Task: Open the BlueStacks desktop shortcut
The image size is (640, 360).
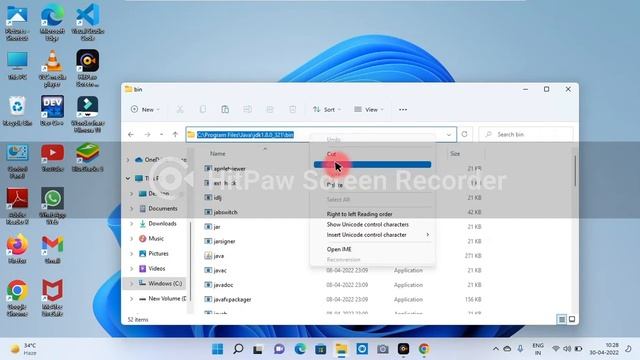Action: pos(88,157)
